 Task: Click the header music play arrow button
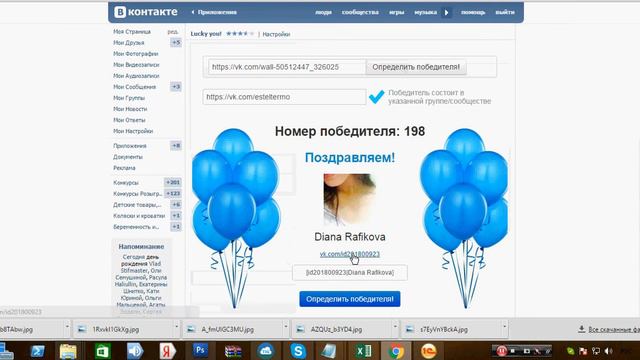pos(446,12)
